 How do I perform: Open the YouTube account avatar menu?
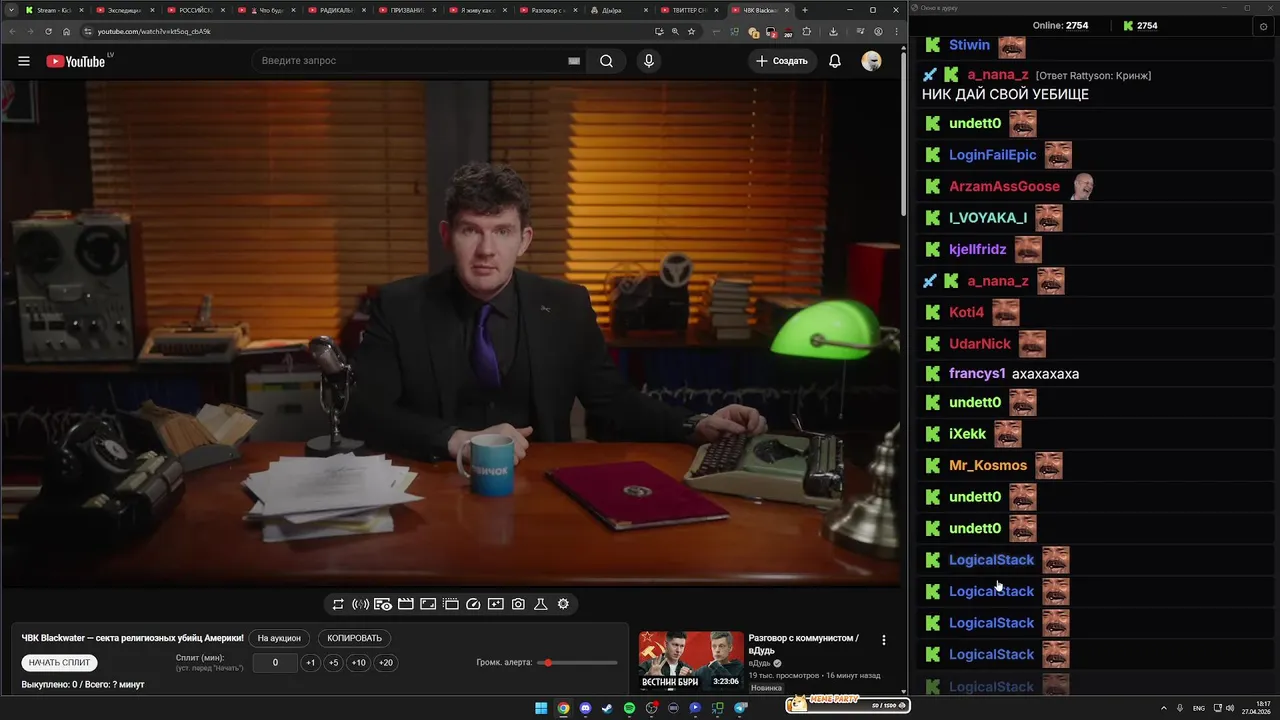pyautogui.click(x=871, y=61)
